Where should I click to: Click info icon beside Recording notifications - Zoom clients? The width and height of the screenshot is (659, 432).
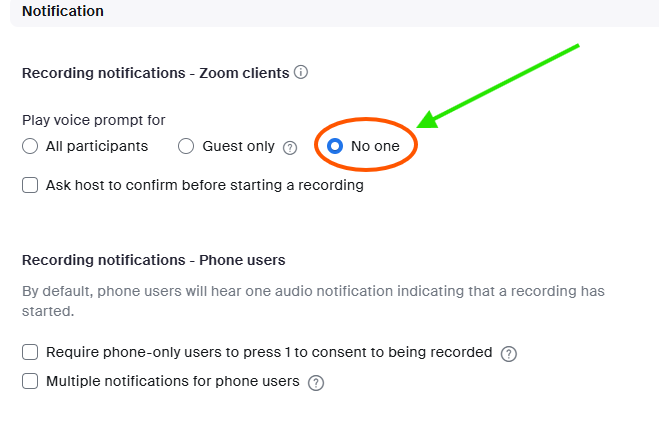click(x=301, y=73)
